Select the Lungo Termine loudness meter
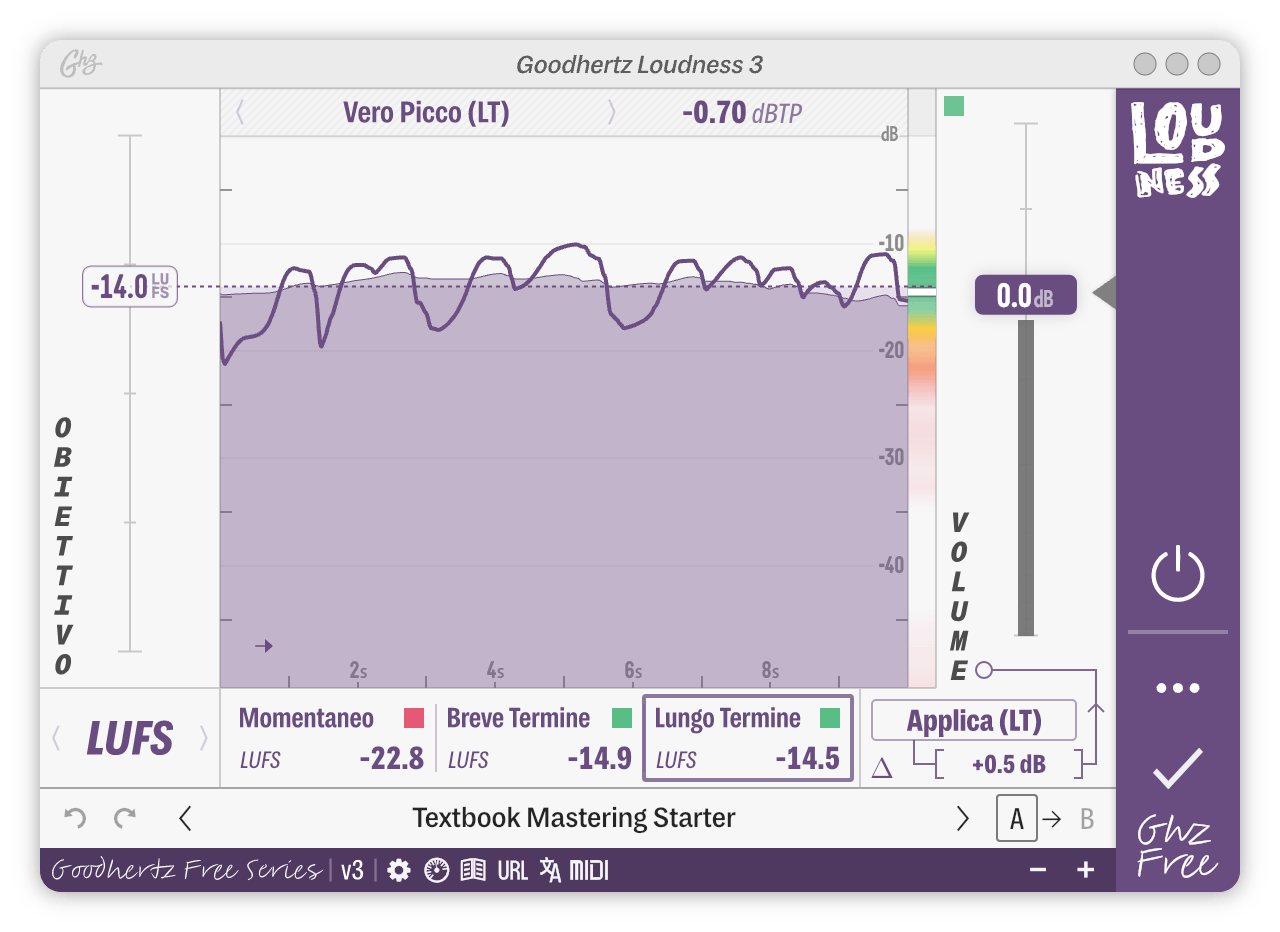 pos(748,739)
